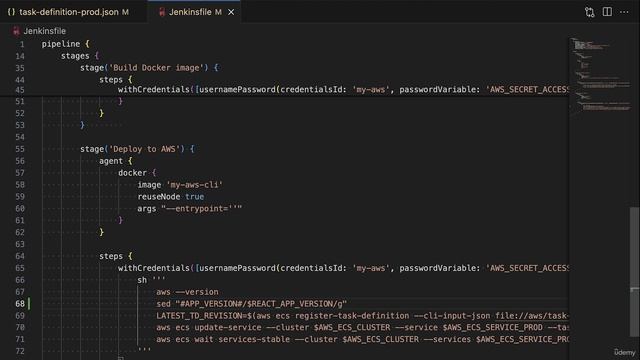Image resolution: width=640 pixels, height=360 pixels.
Task: Click the sh ''' line
Action: tap(151, 280)
